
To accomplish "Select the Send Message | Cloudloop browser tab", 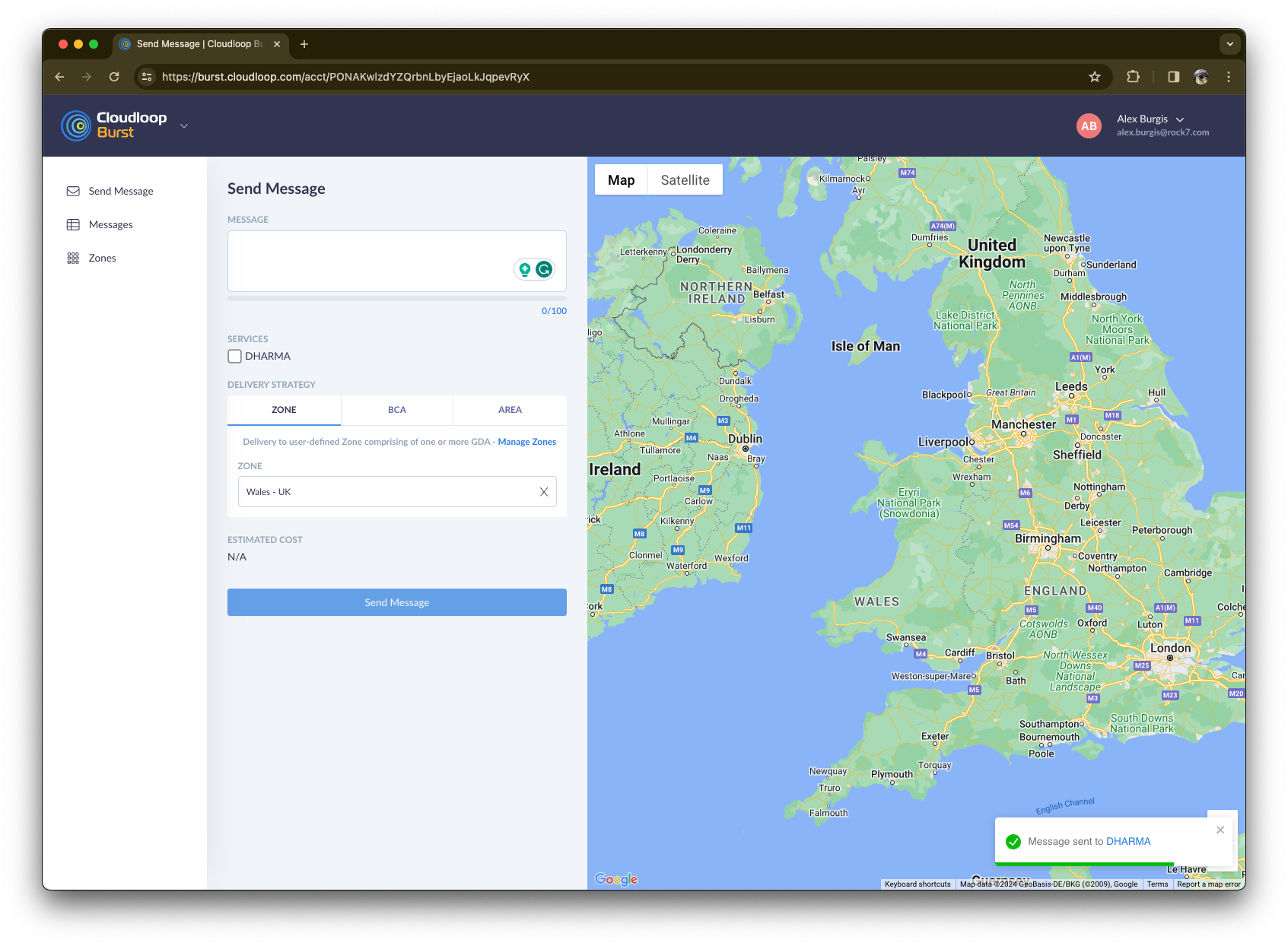I will click(x=199, y=44).
